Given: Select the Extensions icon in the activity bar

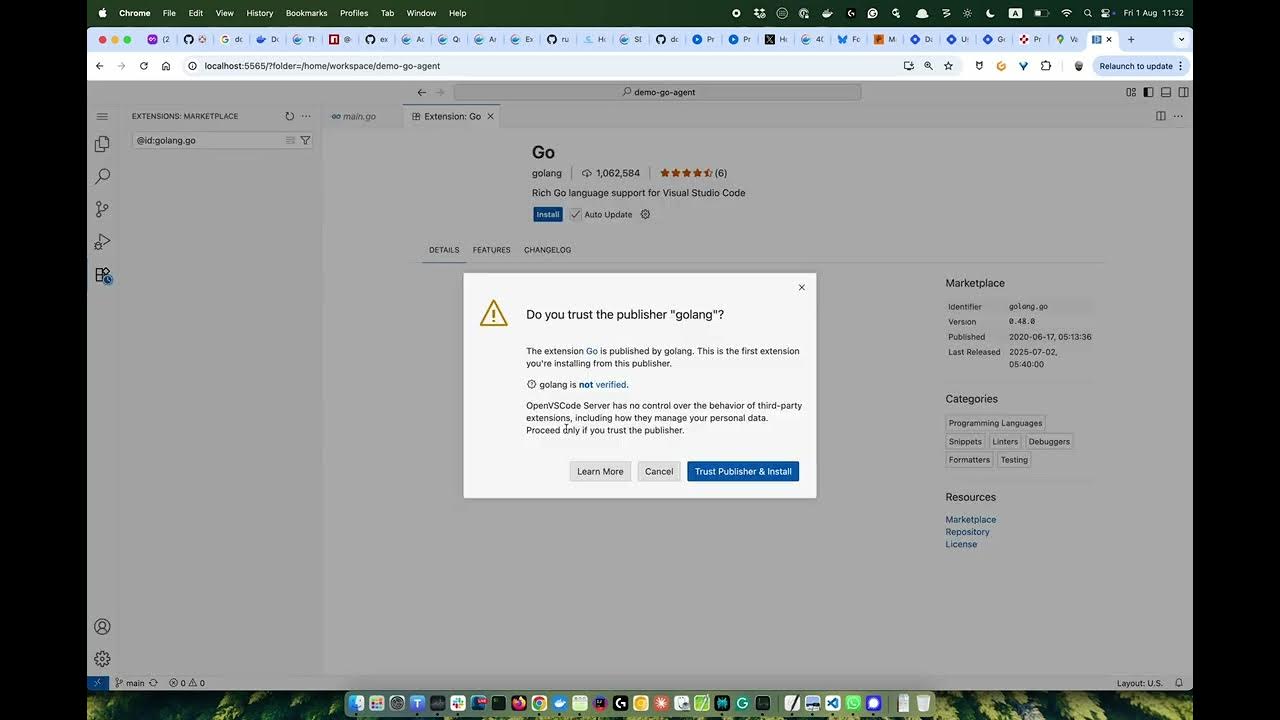Looking at the screenshot, I should 101,274.
